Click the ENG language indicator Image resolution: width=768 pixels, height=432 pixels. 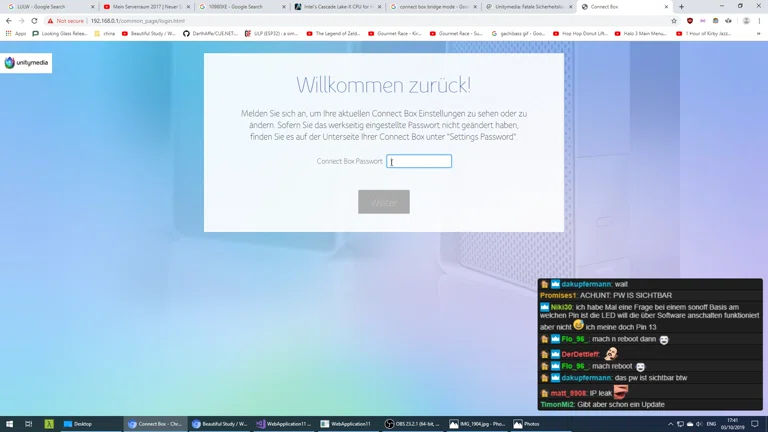coord(711,424)
